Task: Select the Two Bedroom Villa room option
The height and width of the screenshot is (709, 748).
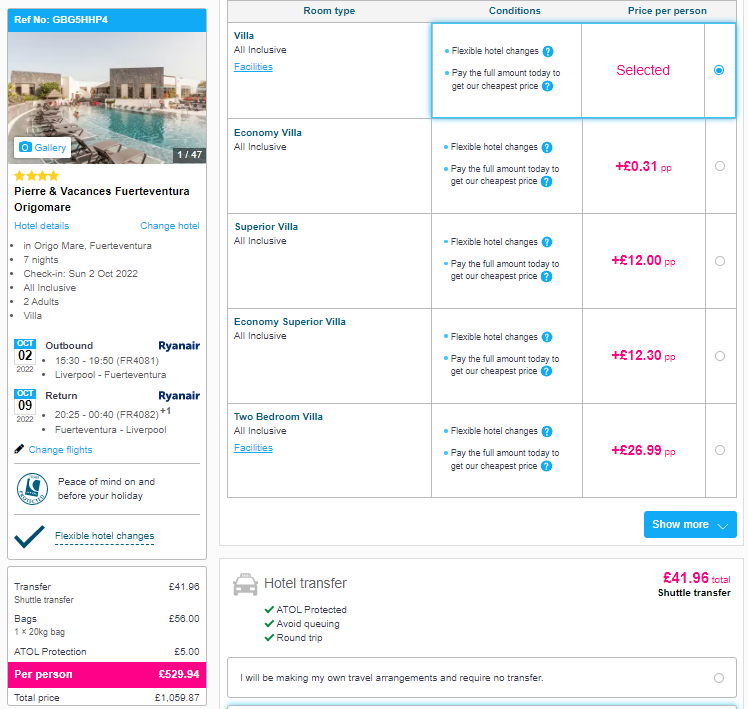Action: [720, 450]
